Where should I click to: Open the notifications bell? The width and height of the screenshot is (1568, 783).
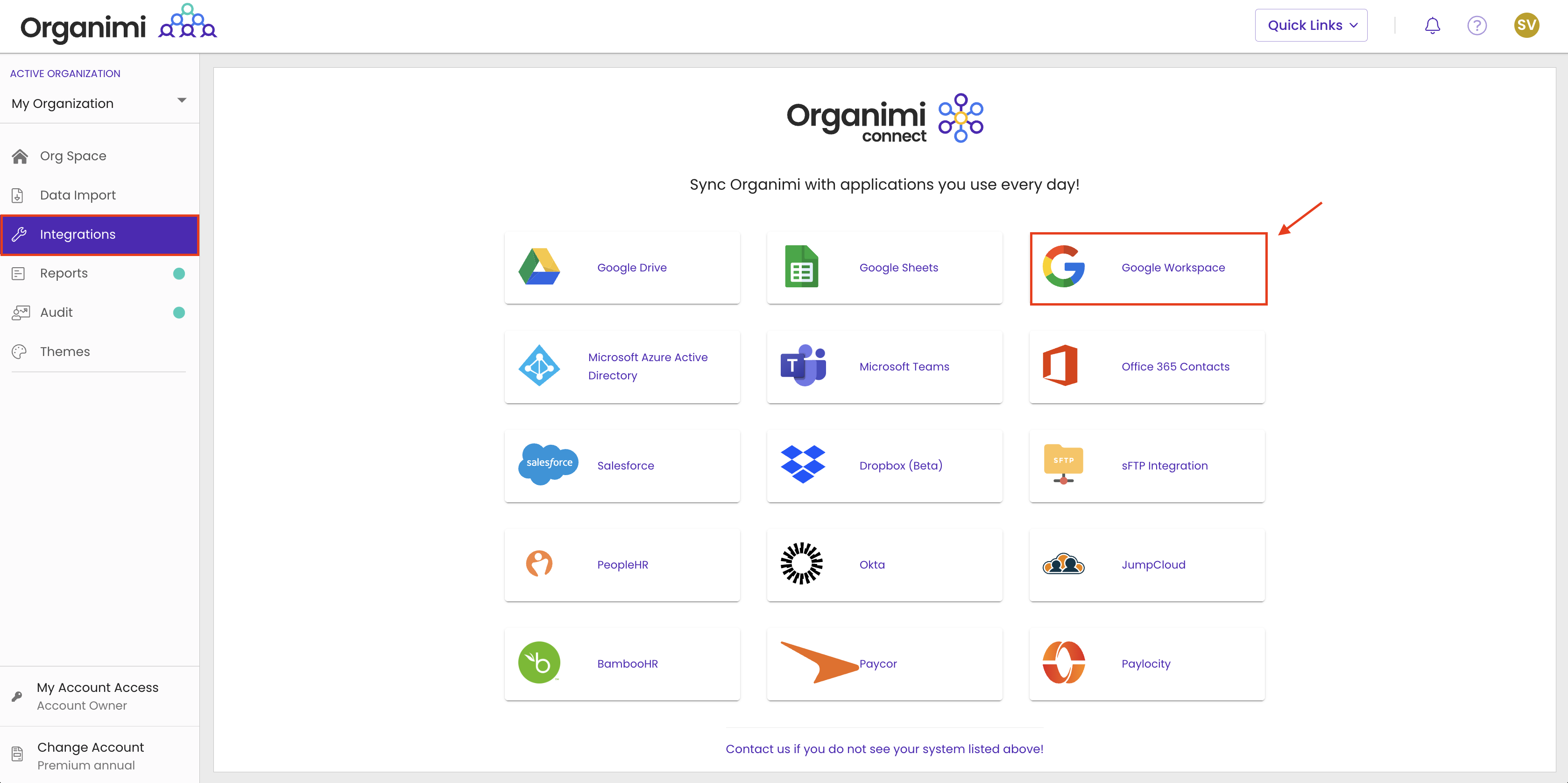pos(1432,26)
